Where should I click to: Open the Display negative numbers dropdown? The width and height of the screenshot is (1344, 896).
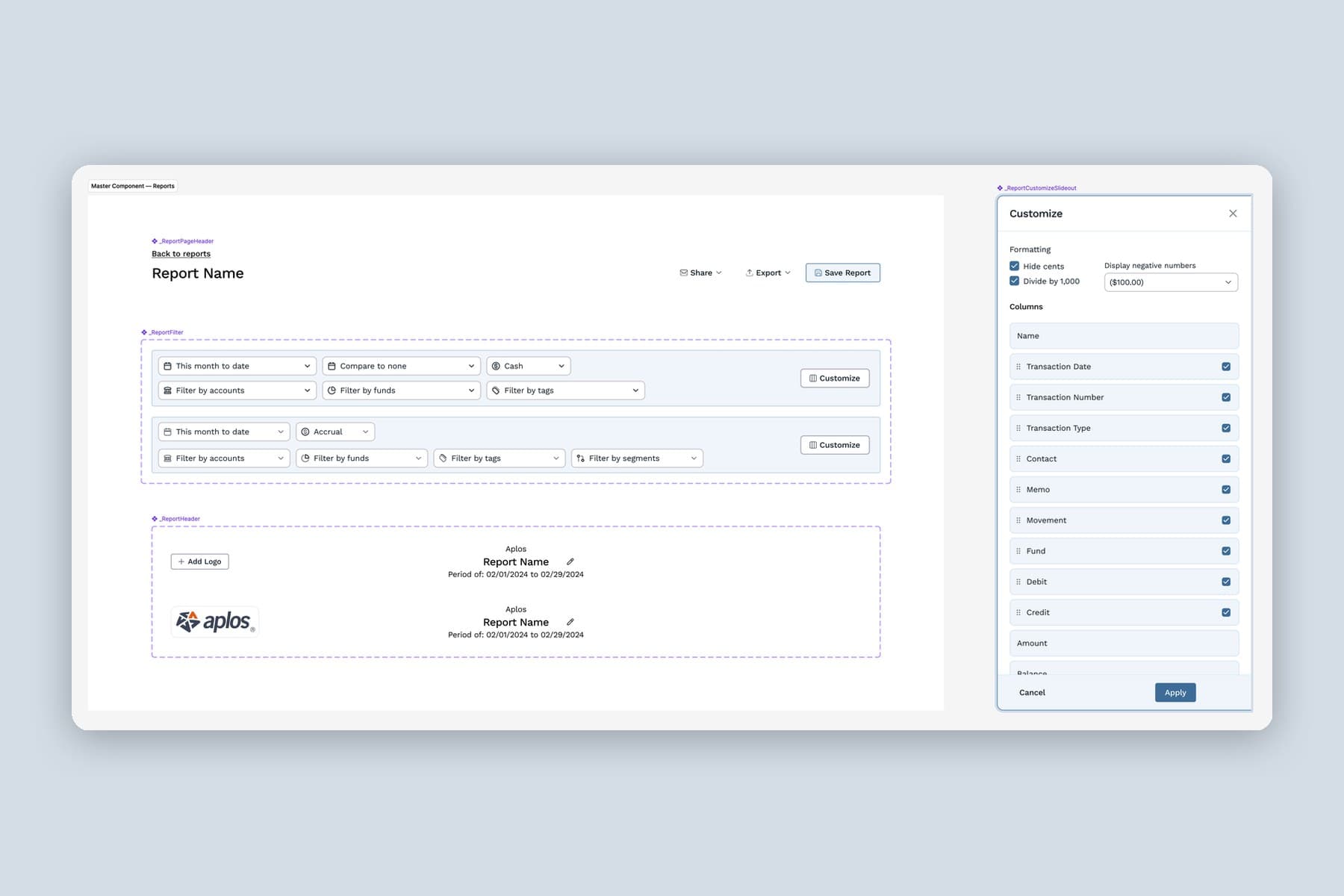tap(1171, 282)
